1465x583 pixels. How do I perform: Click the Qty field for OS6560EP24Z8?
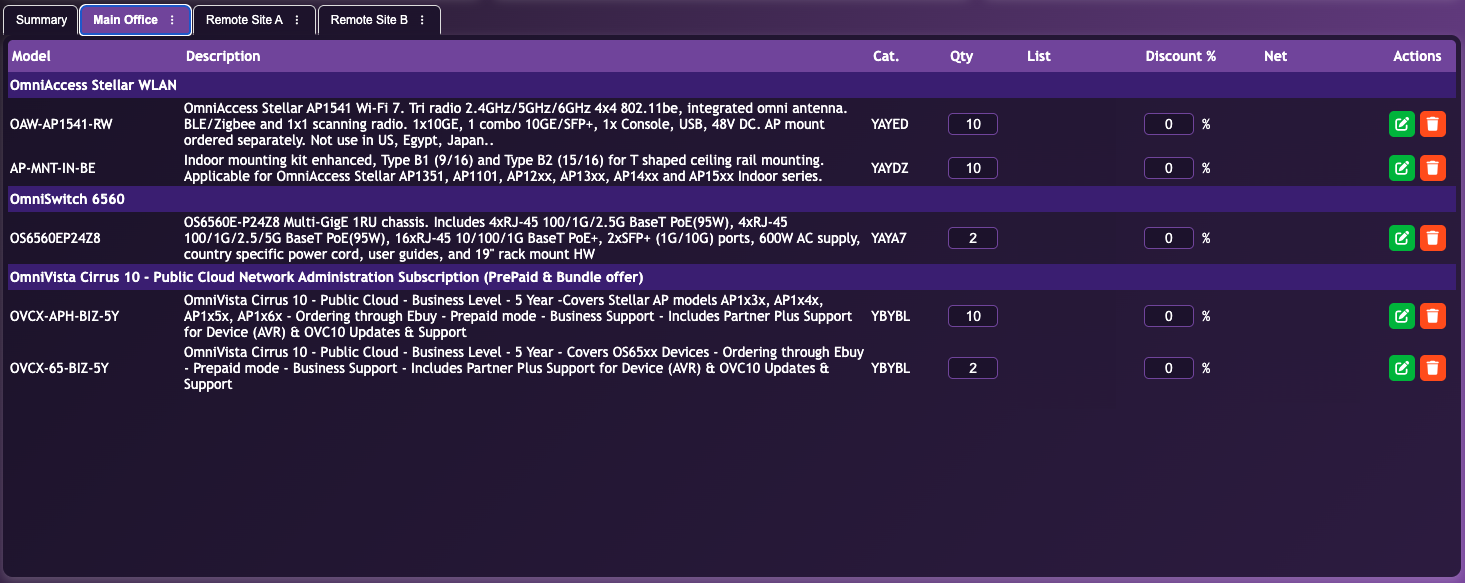(973, 238)
